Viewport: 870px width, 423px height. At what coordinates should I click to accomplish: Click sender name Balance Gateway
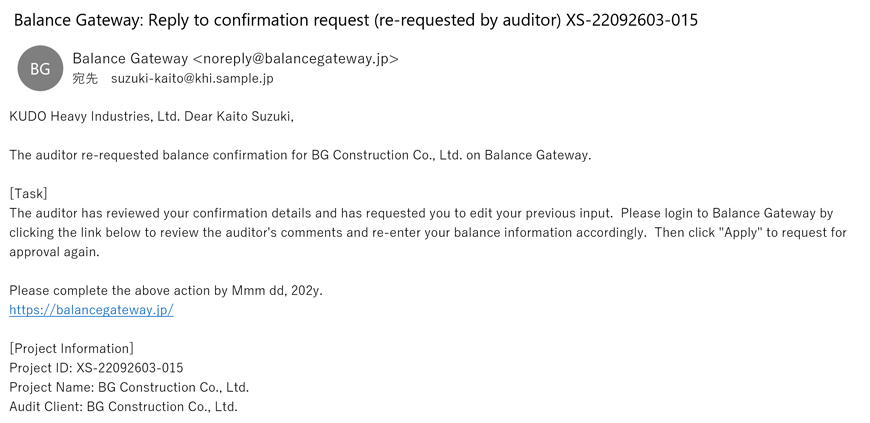(x=130, y=59)
